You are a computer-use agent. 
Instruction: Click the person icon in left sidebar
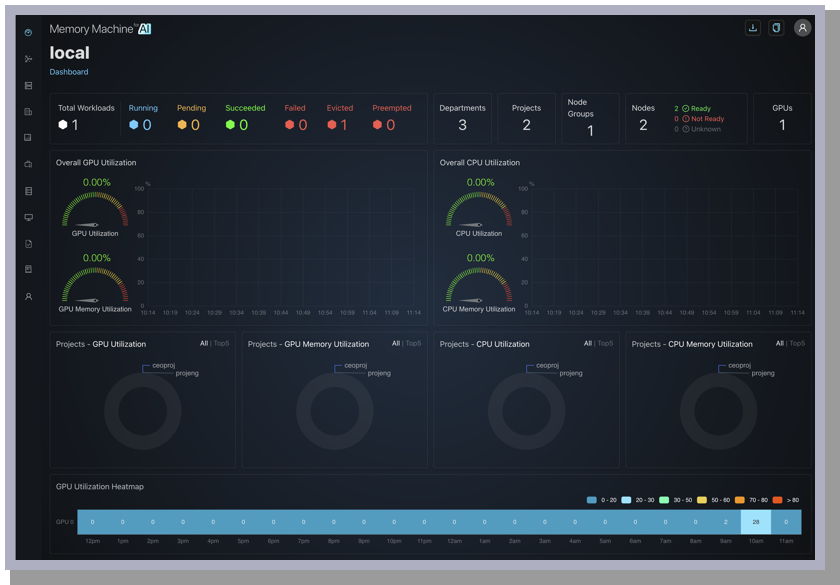[x=28, y=296]
